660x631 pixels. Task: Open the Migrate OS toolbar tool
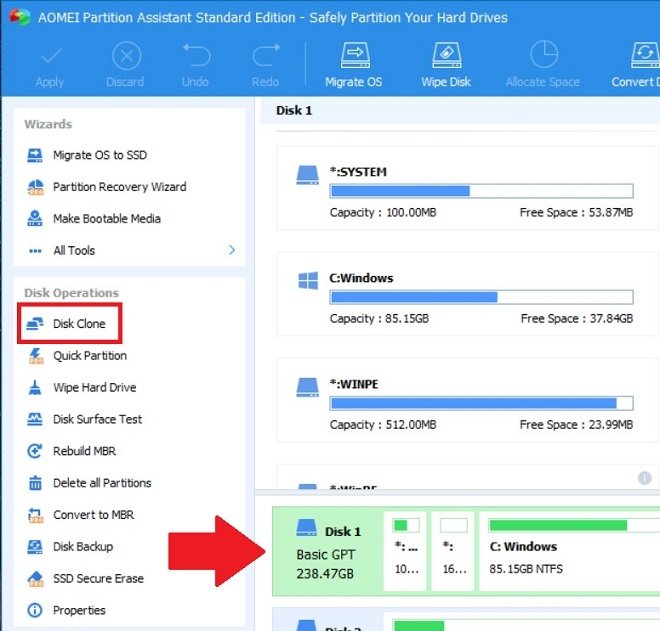tap(354, 65)
